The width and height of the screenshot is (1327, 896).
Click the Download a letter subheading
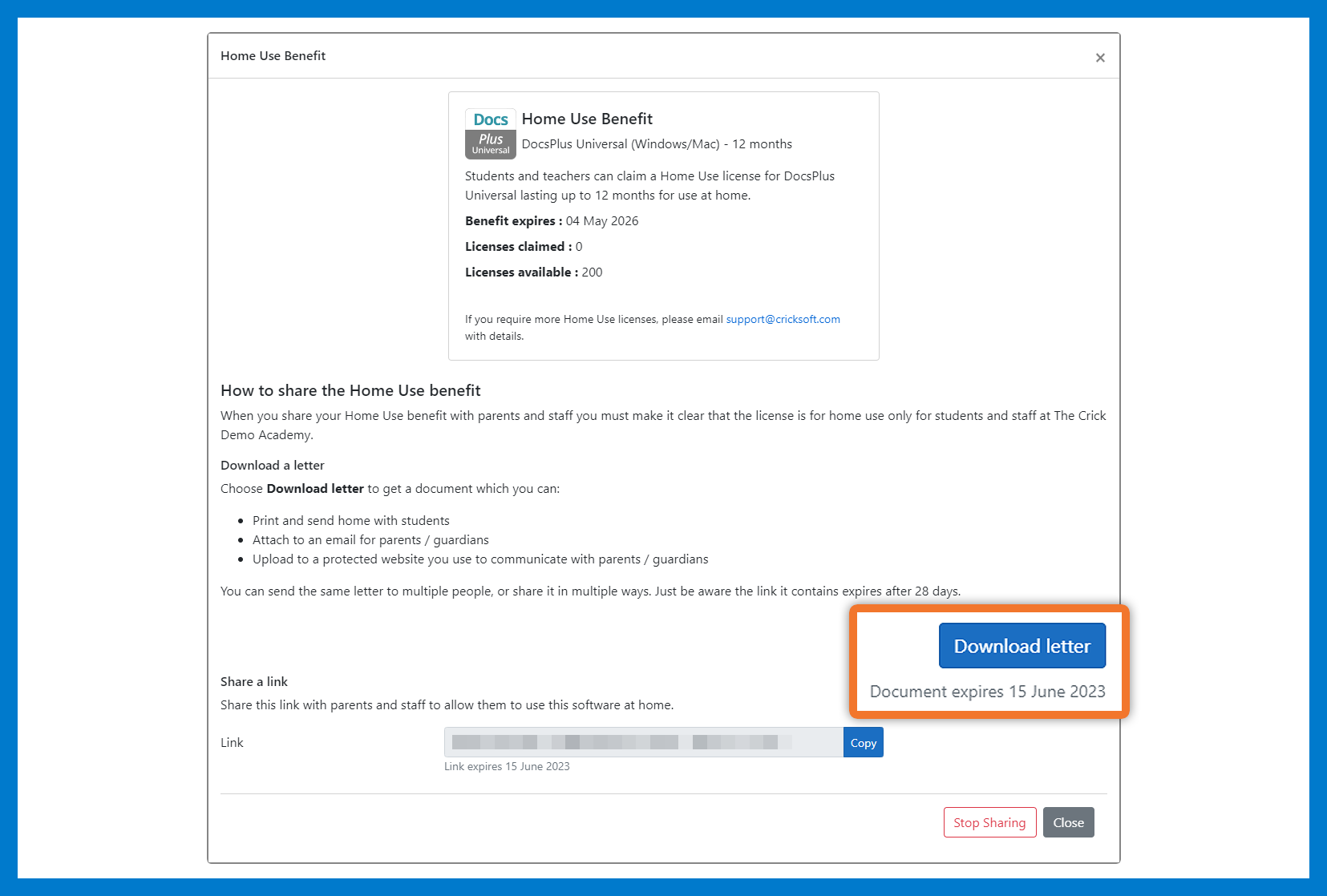(273, 466)
